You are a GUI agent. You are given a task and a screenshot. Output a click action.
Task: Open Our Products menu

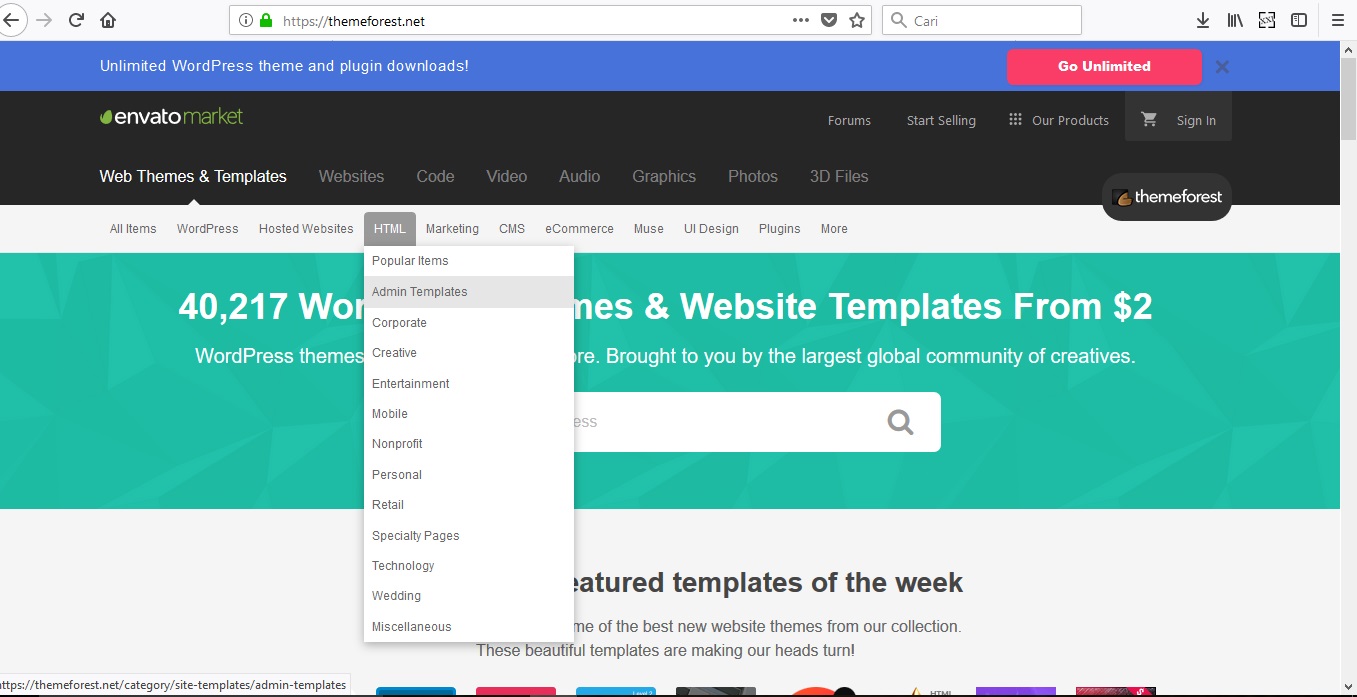(1070, 120)
